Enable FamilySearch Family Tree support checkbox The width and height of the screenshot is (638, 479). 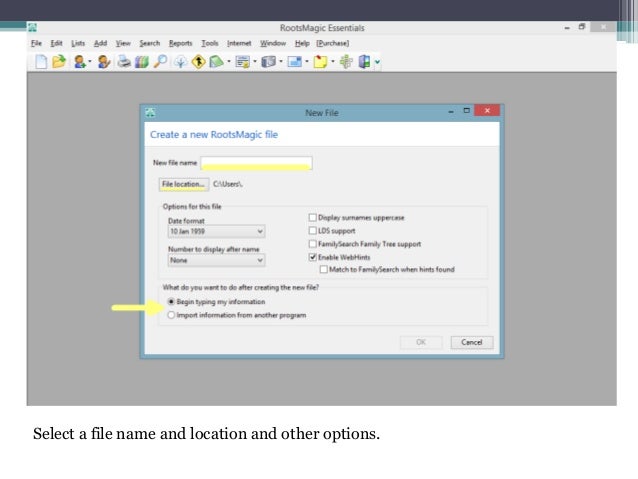coord(312,244)
